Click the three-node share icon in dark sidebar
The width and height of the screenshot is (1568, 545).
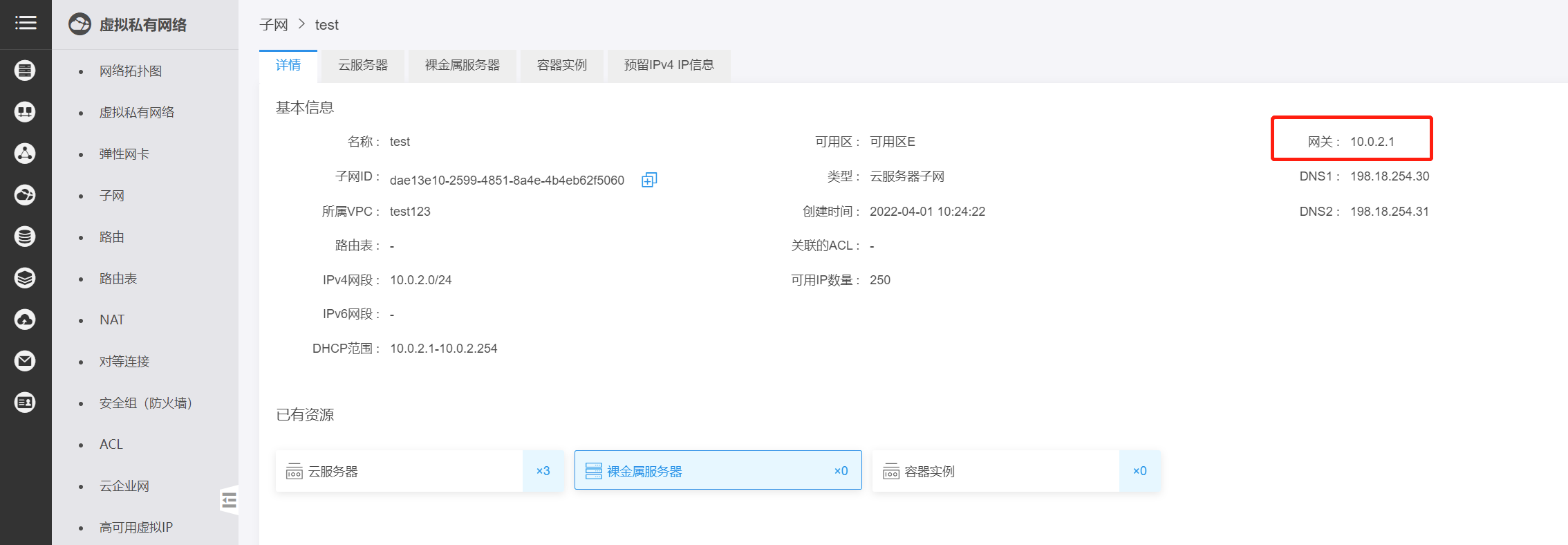click(26, 154)
